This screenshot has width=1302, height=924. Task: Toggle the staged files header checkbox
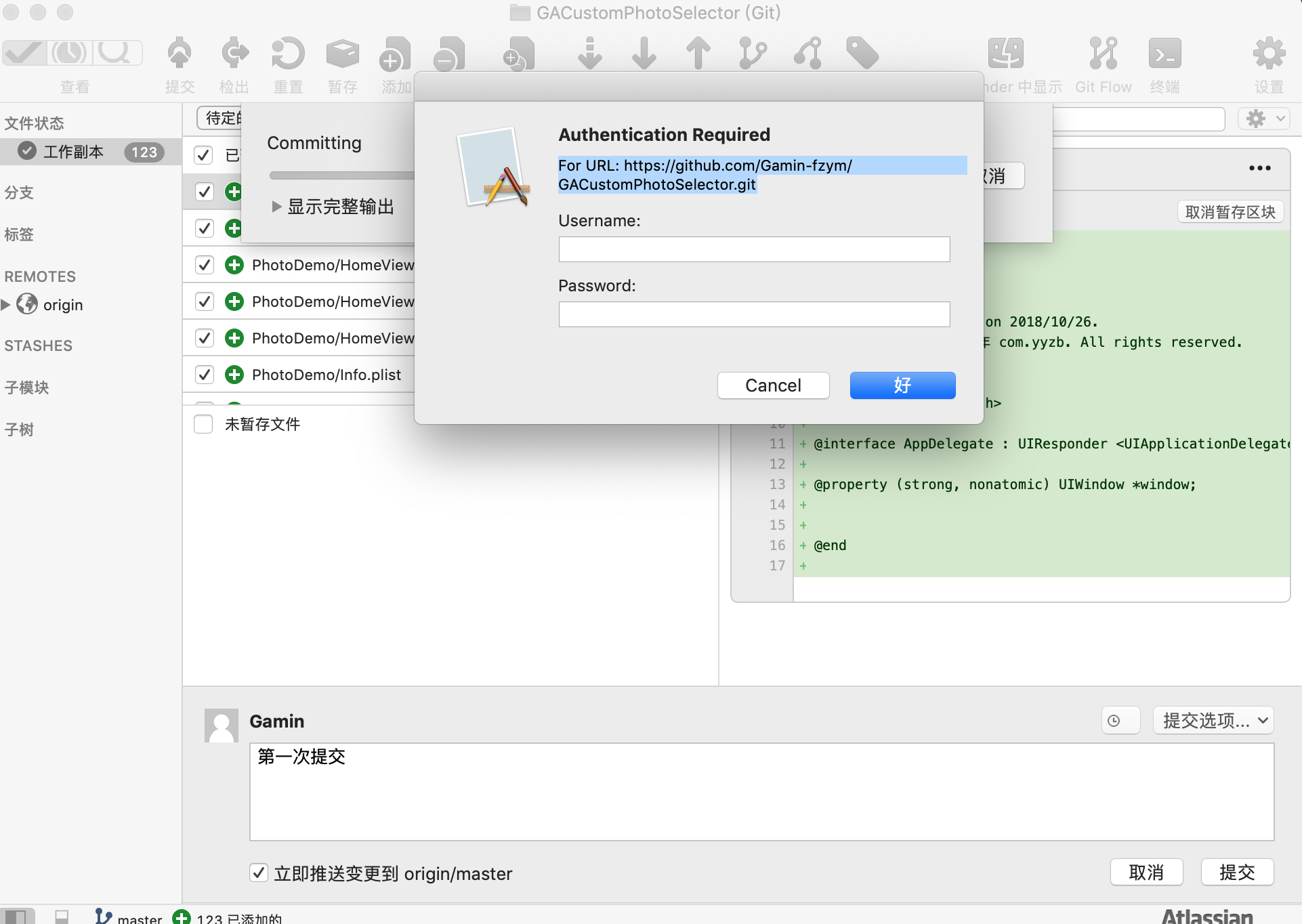click(x=204, y=155)
